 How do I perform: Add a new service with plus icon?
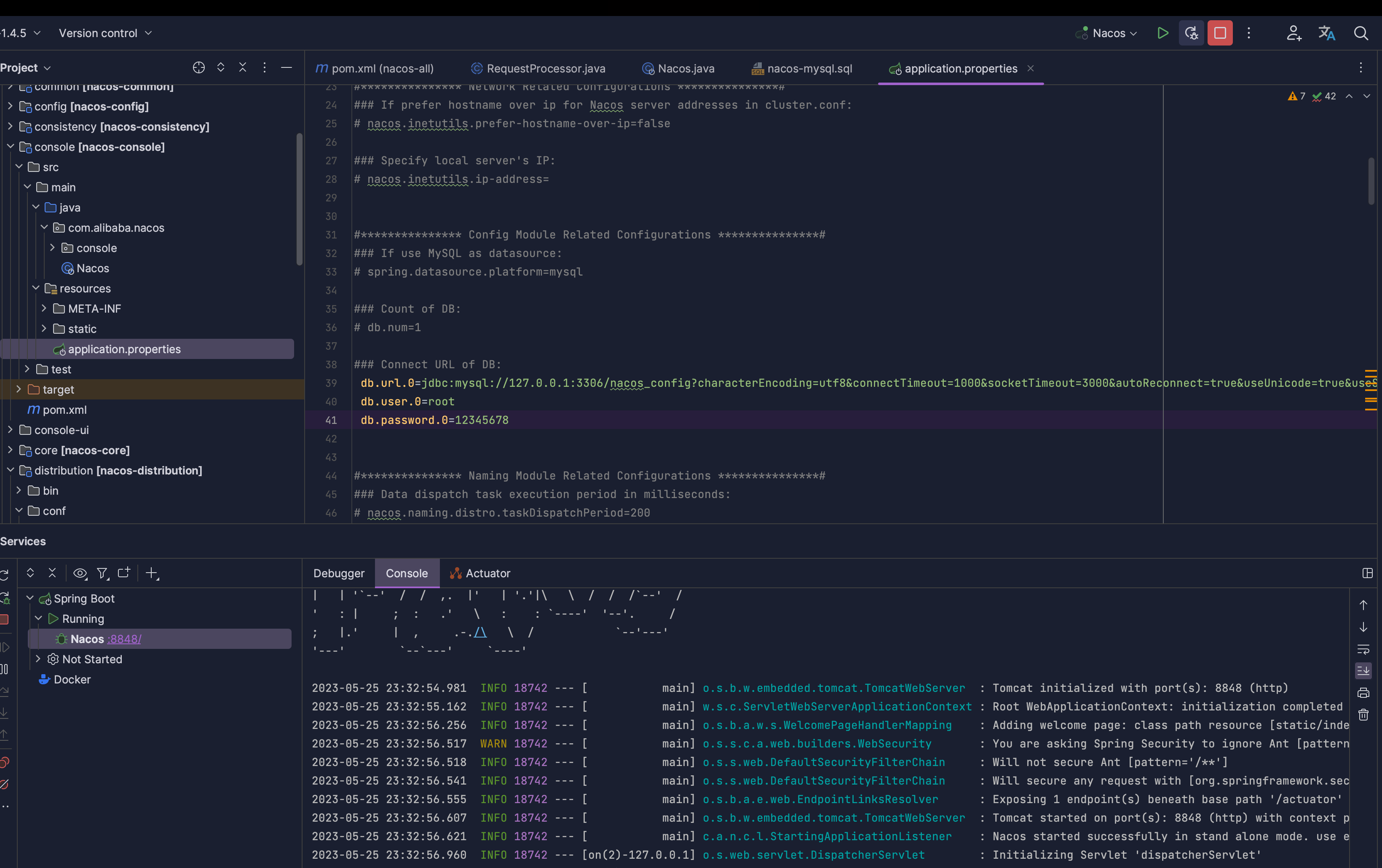pos(152,573)
